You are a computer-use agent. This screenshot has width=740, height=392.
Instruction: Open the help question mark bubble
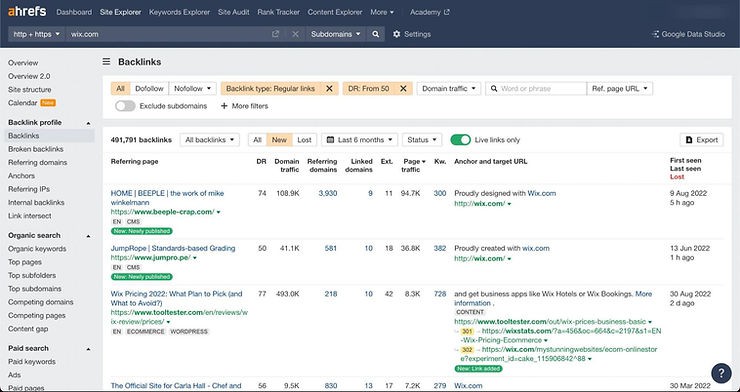pyautogui.click(x=721, y=373)
